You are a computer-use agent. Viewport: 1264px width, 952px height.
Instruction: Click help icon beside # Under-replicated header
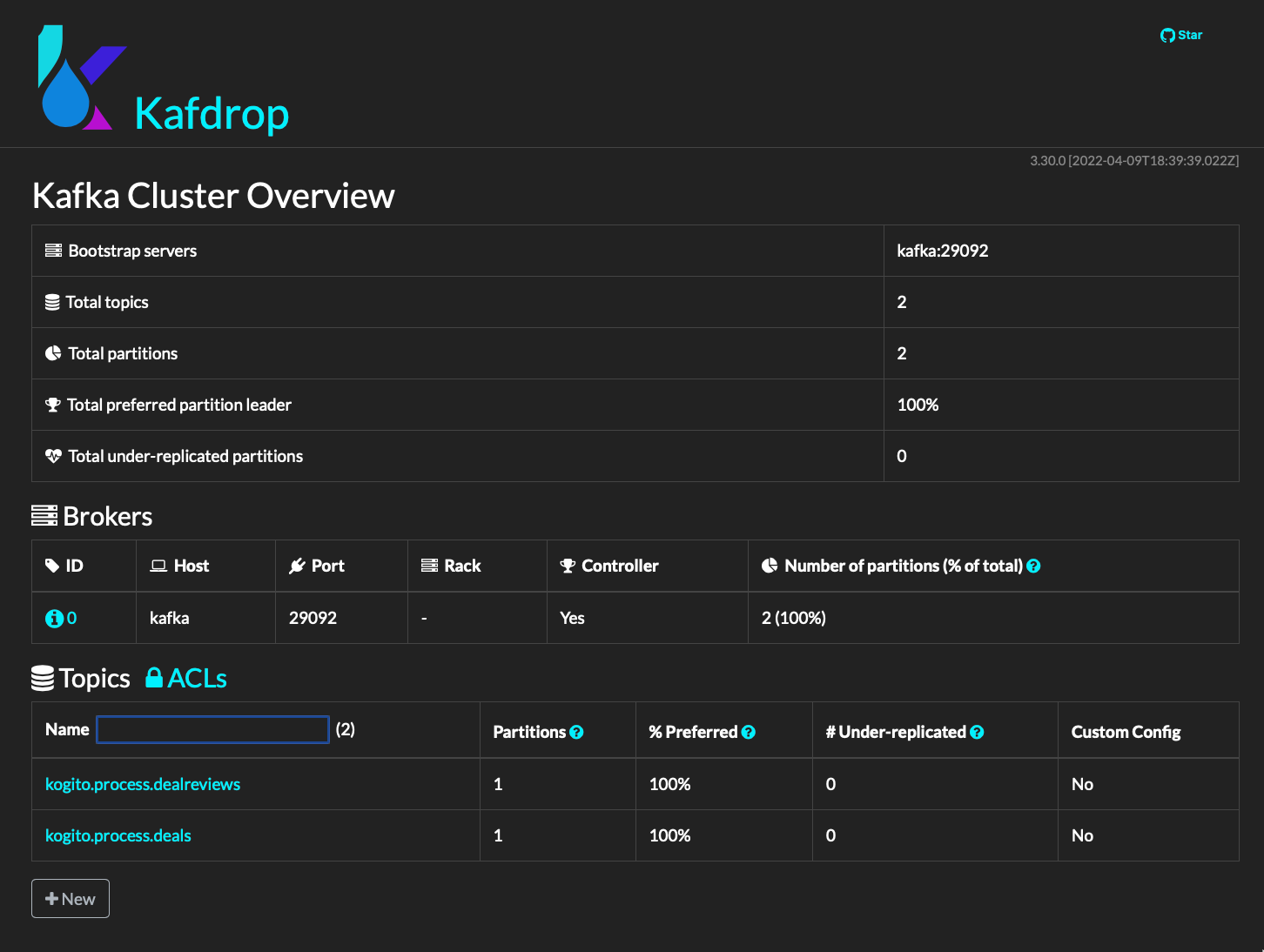[x=977, y=733]
